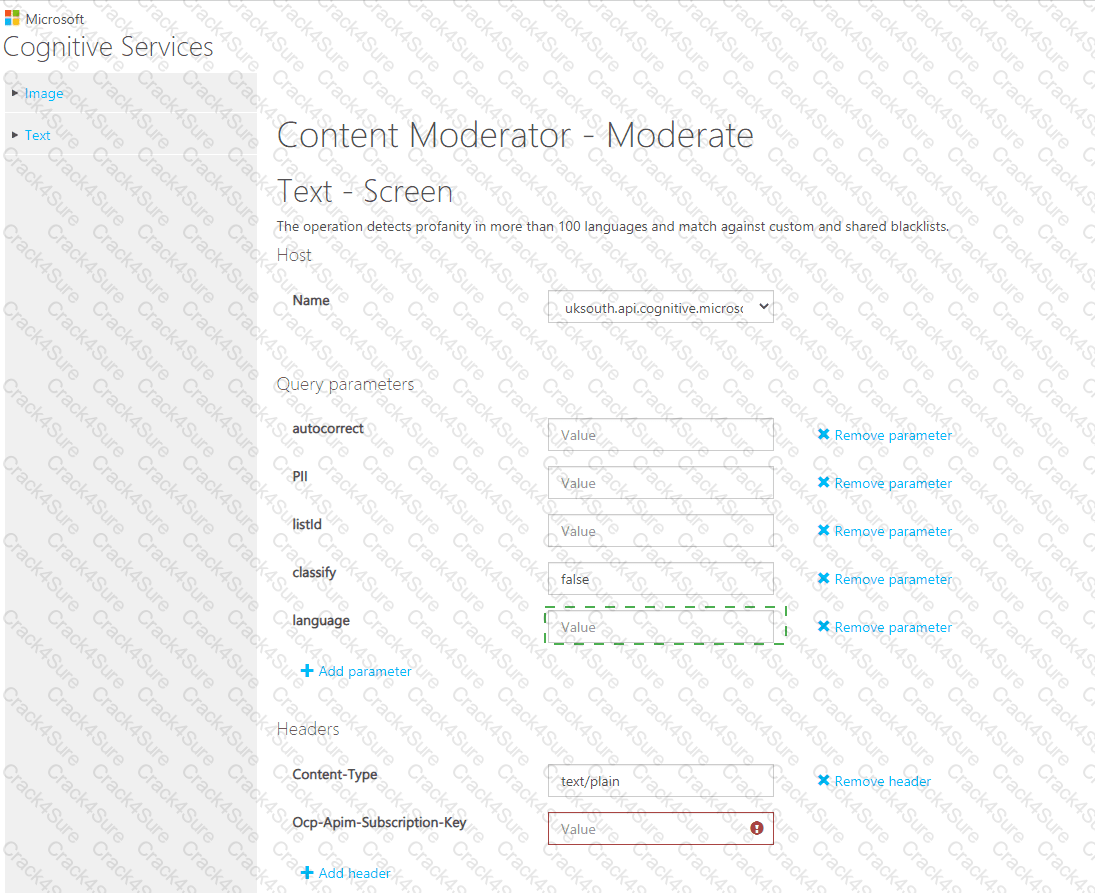Open the host Name dropdown
This screenshot has width=1095, height=893.
(x=660, y=308)
